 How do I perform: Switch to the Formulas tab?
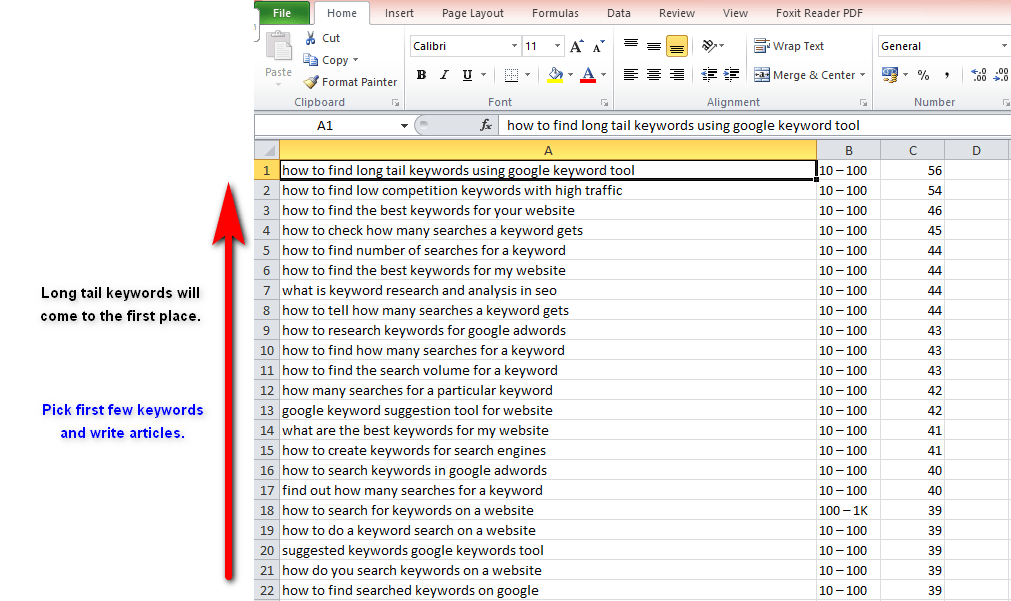point(555,13)
